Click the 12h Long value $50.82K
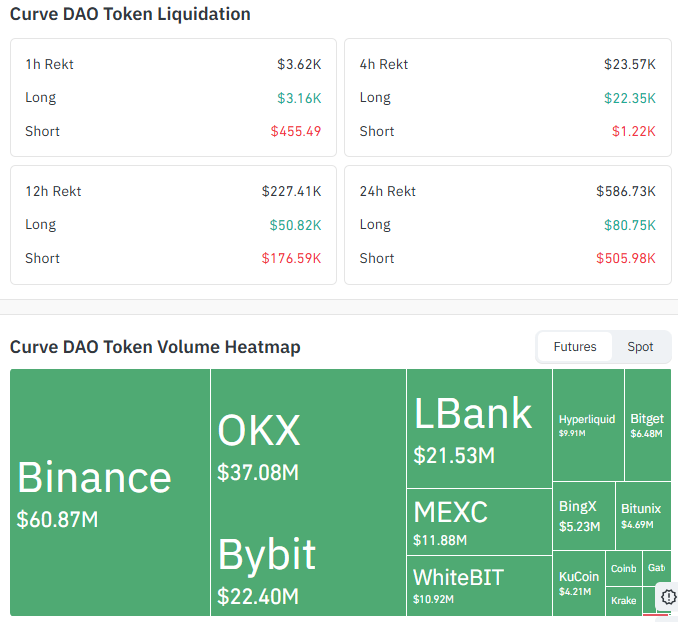Screen dimensions: 678x622 tap(295, 225)
